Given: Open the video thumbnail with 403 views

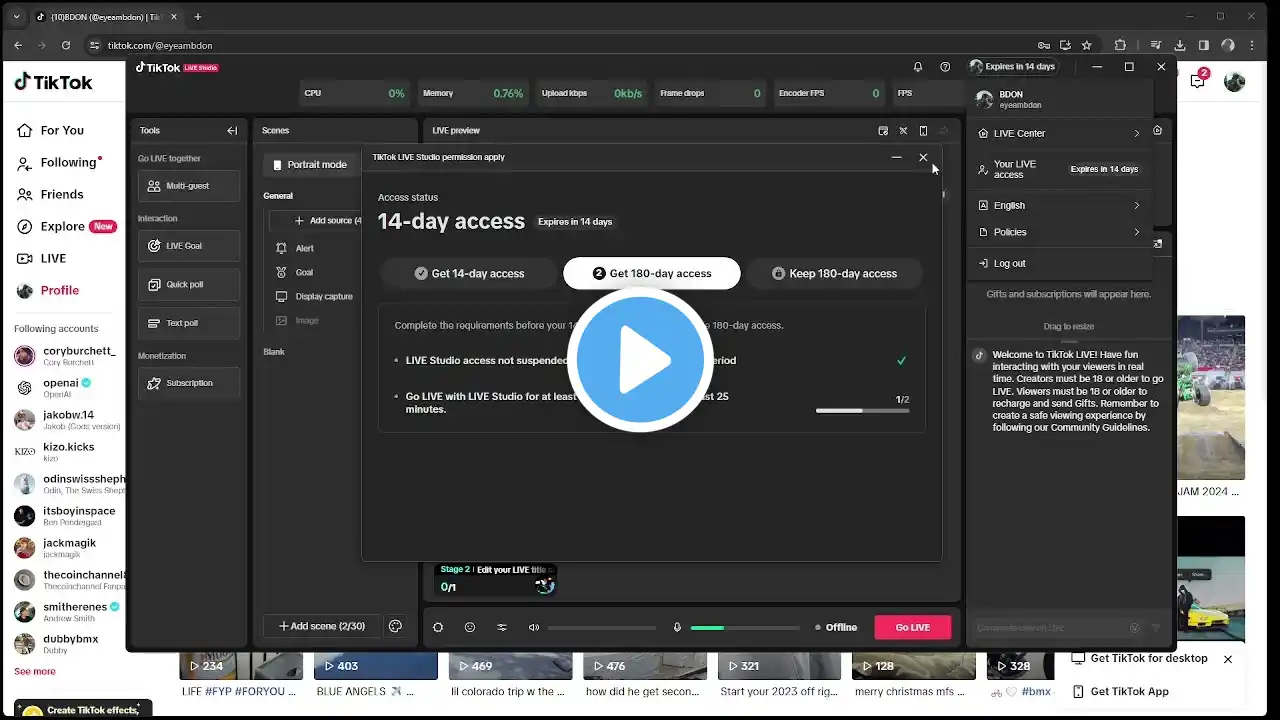Looking at the screenshot, I should pyautogui.click(x=375, y=666).
